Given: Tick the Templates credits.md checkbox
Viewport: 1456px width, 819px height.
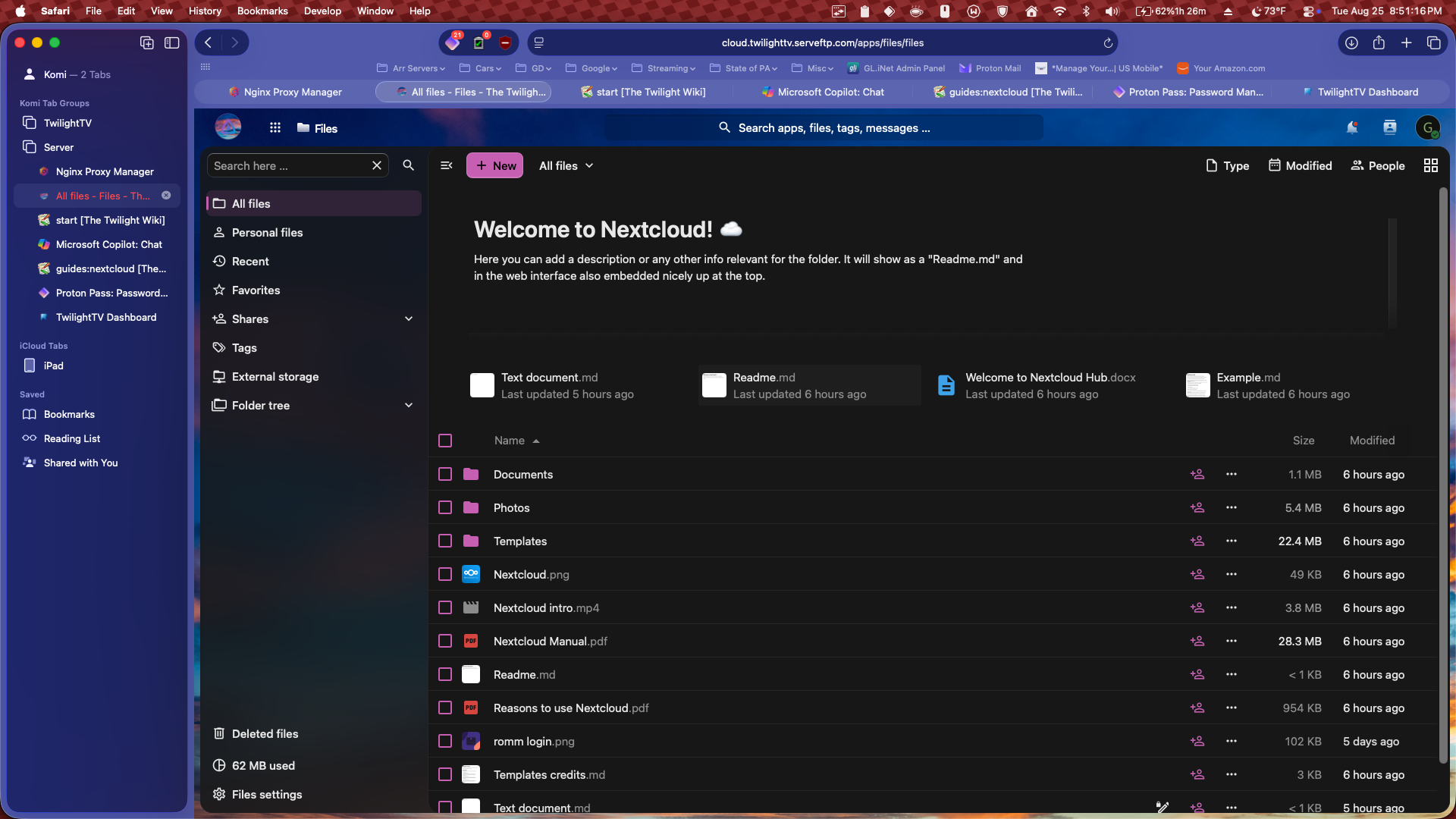Looking at the screenshot, I should [x=445, y=775].
